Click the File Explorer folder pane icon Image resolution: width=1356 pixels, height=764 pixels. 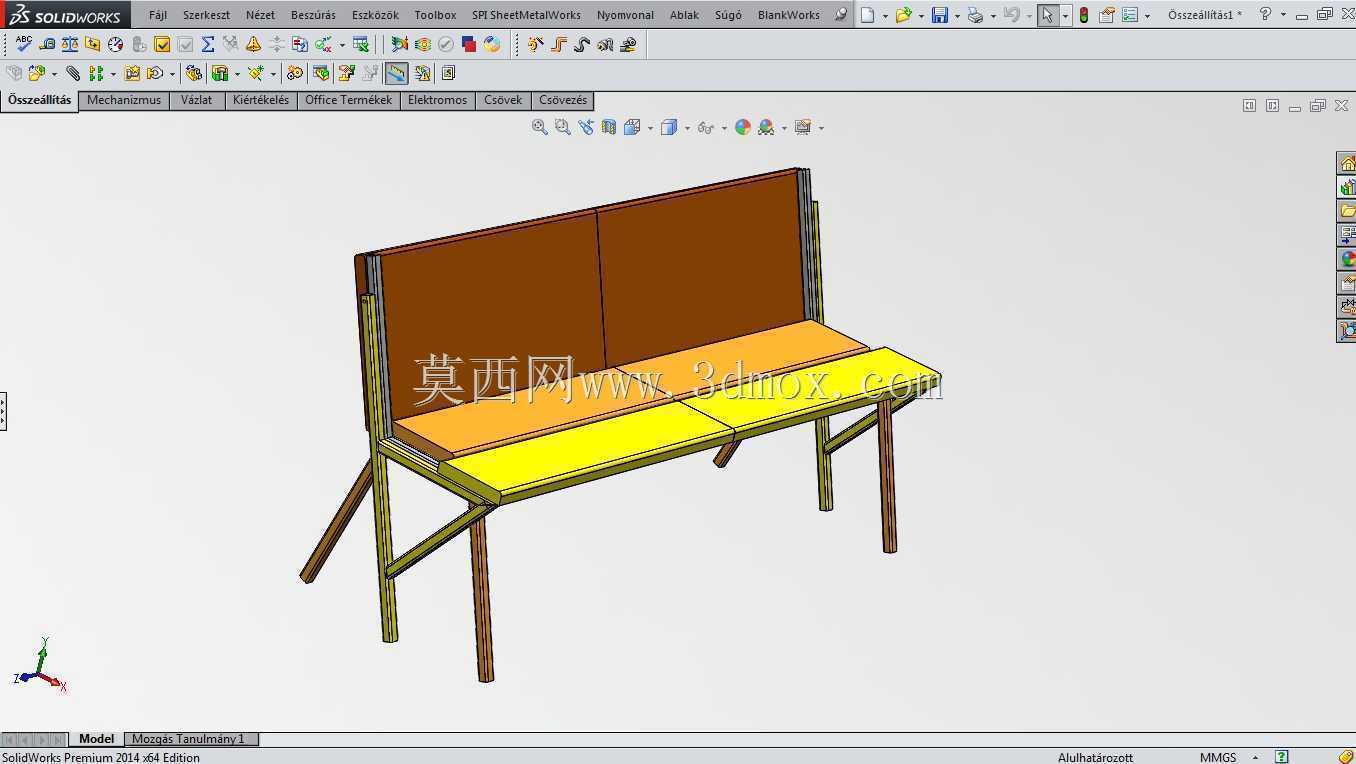click(x=1347, y=211)
